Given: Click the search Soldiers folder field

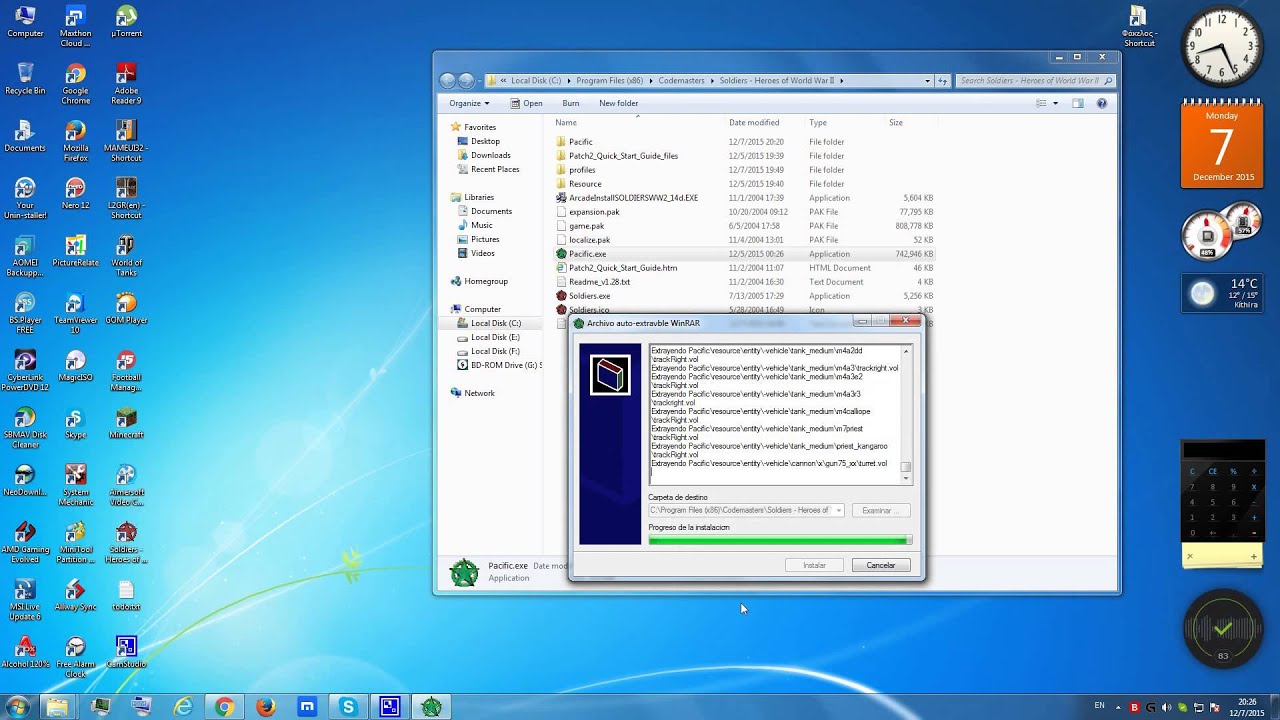Looking at the screenshot, I should coord(1034,81).
